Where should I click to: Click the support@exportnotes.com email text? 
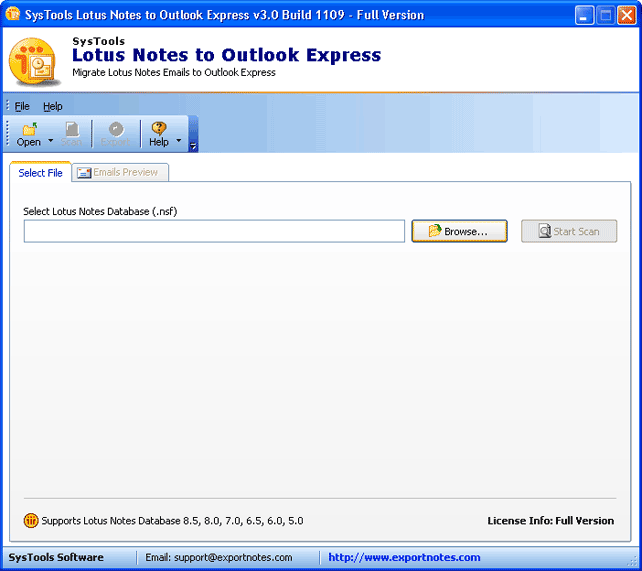233,557
